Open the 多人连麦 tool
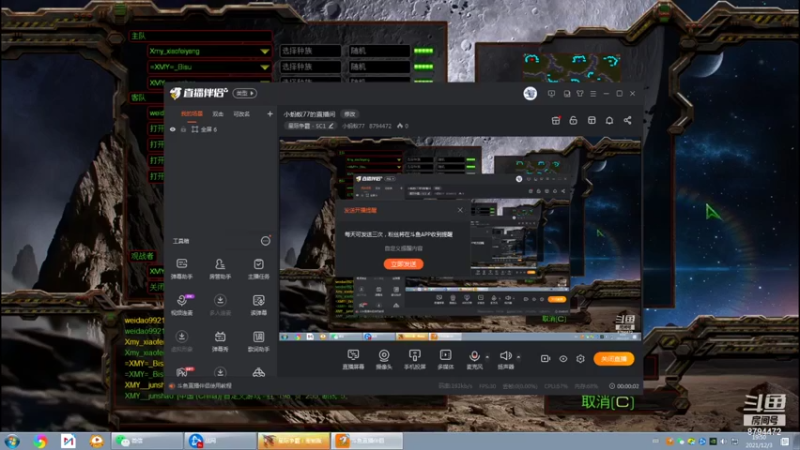The image size is (800, 450). (220, 305)
